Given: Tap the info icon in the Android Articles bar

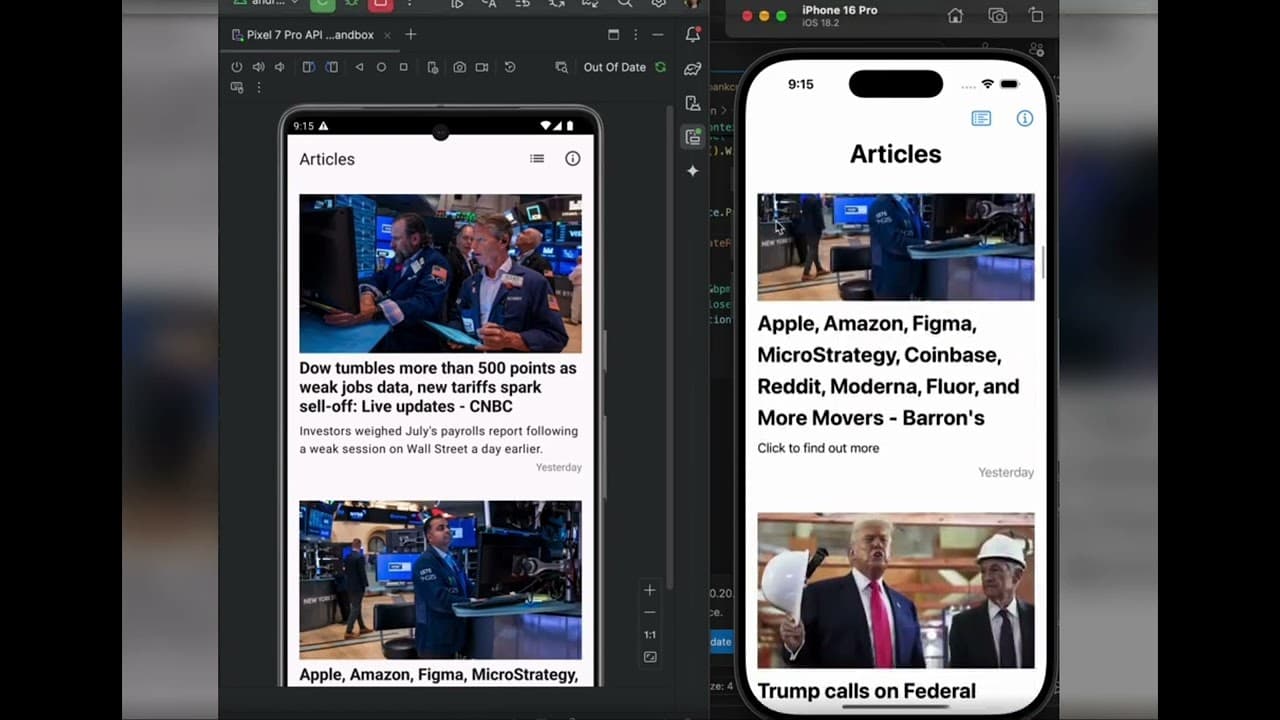Looking at the screenshot, I should coord(572,158).
